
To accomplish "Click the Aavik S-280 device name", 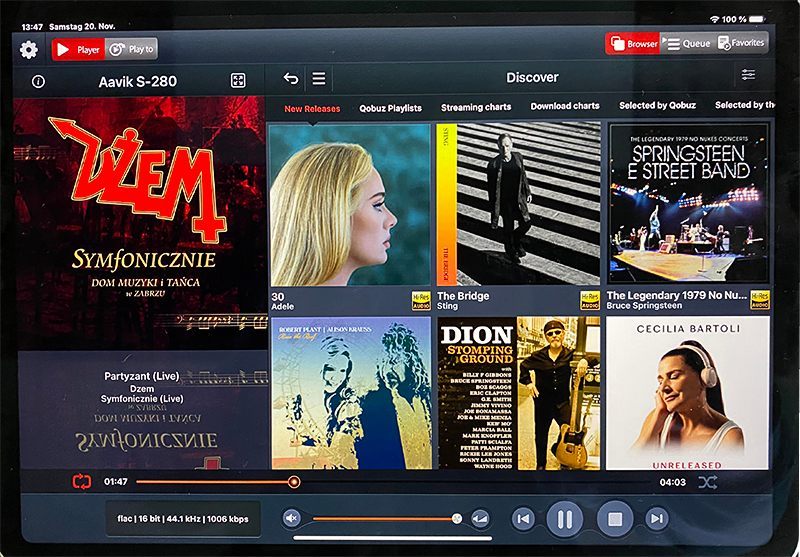I will 138,82.
